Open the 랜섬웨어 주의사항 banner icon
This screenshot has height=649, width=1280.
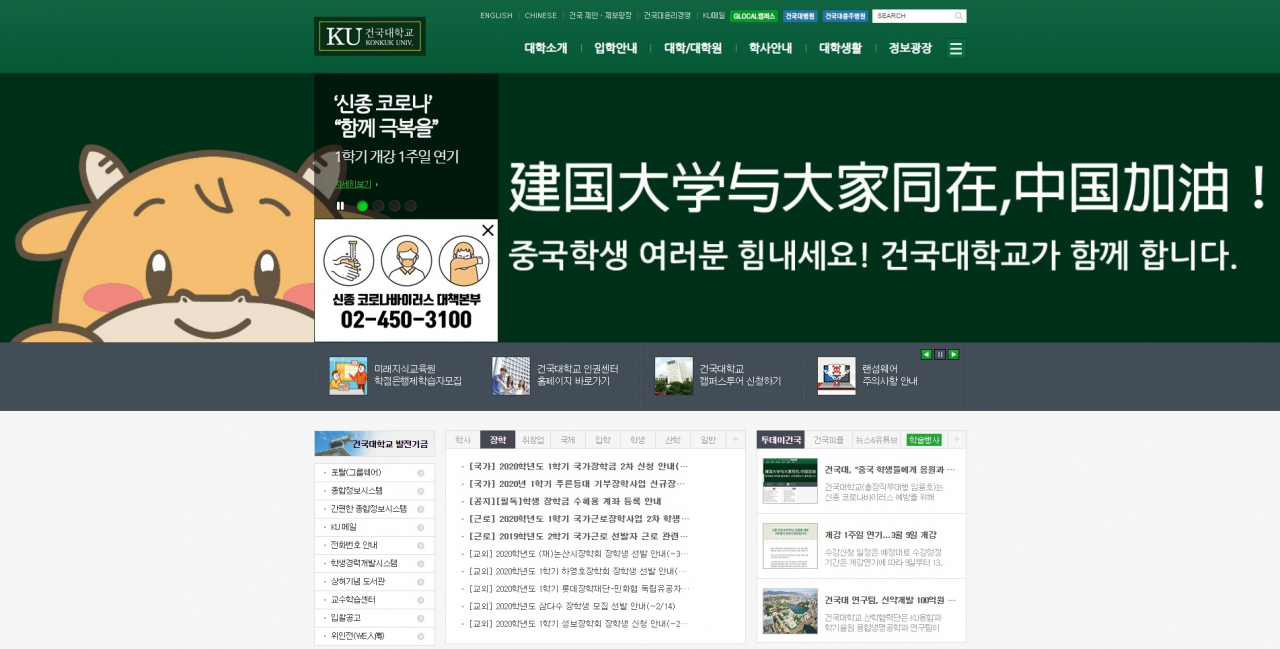tap(836, 376)
